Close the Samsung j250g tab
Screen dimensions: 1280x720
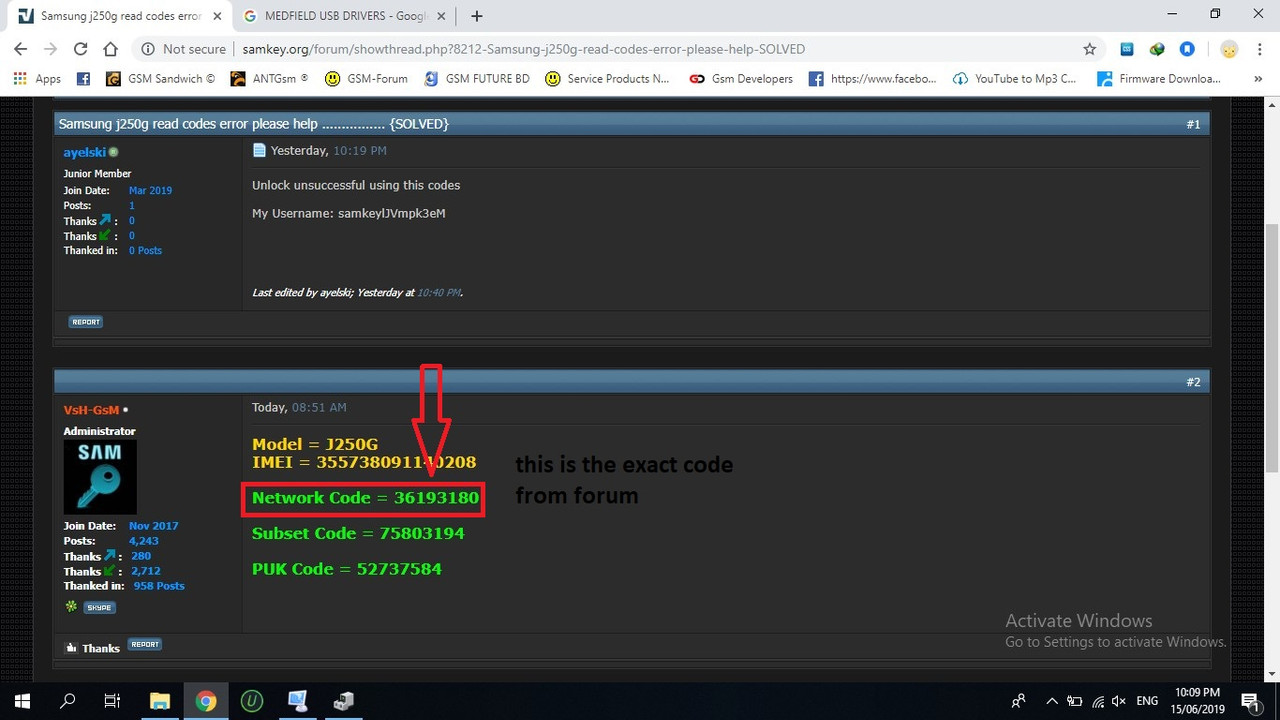coord(217,16)
